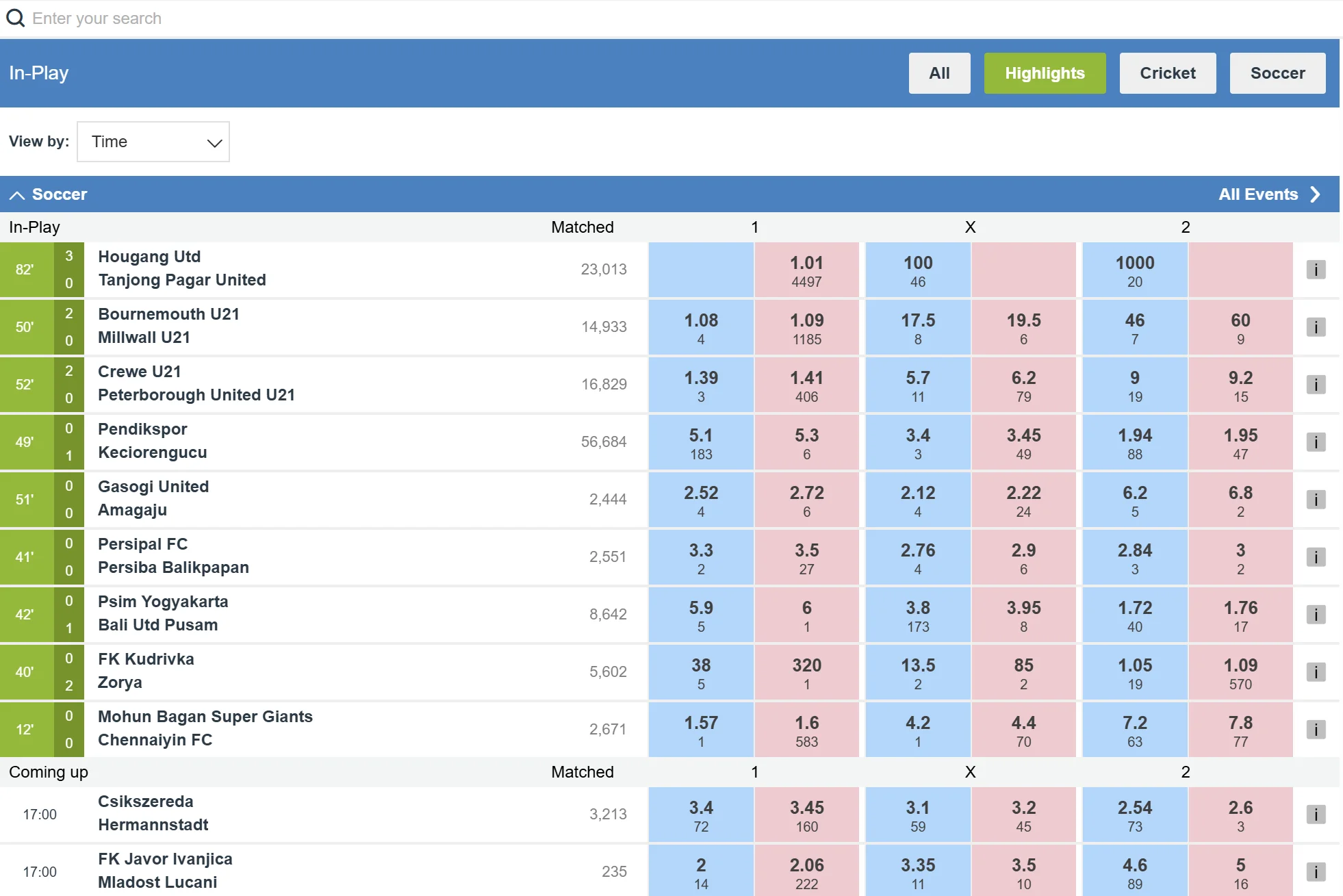Image resolution: width=1343 pixels, height=896 pixels.
Task: Back Chennaiyin FC at 7.2
Action: 1135,730
